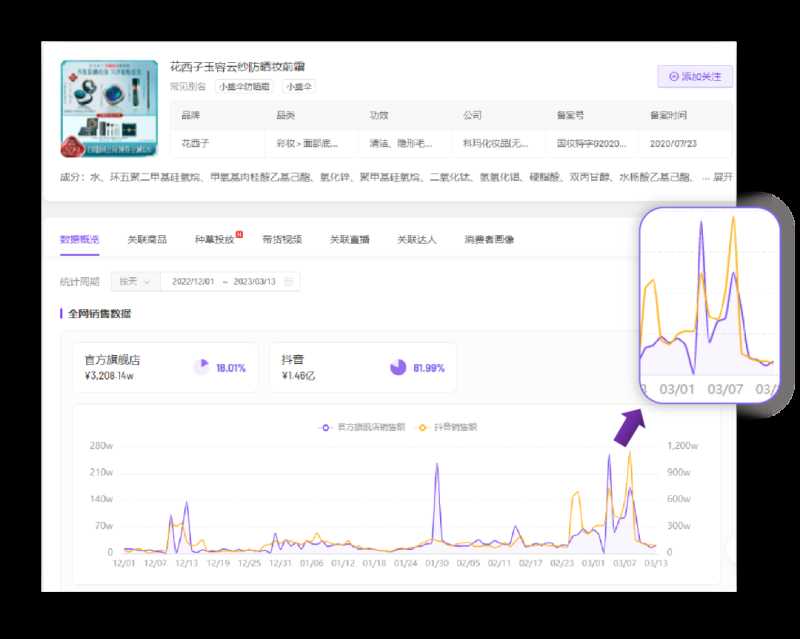
Task: Toggle the 官方旗舰店销售额 legend series
Action: pyautogui.click(x=362, y=427)
